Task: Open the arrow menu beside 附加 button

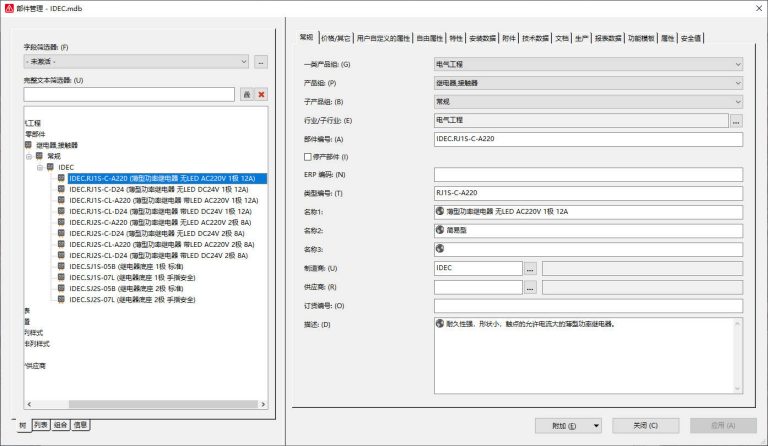Action: point(596,425)
